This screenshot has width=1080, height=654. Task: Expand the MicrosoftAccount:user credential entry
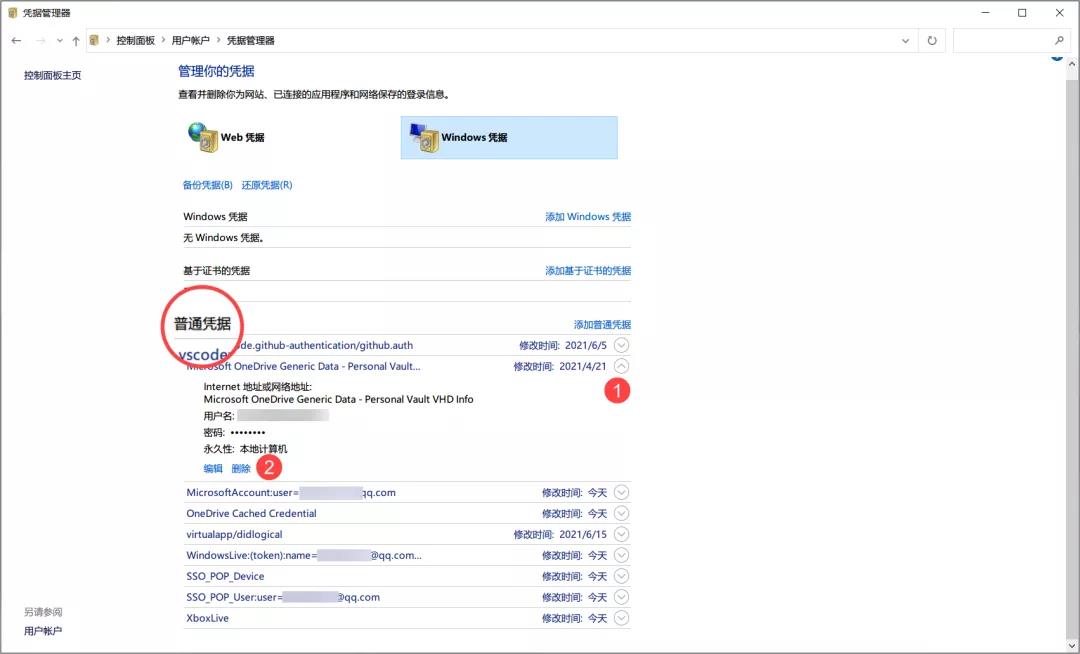pos(621,492)
